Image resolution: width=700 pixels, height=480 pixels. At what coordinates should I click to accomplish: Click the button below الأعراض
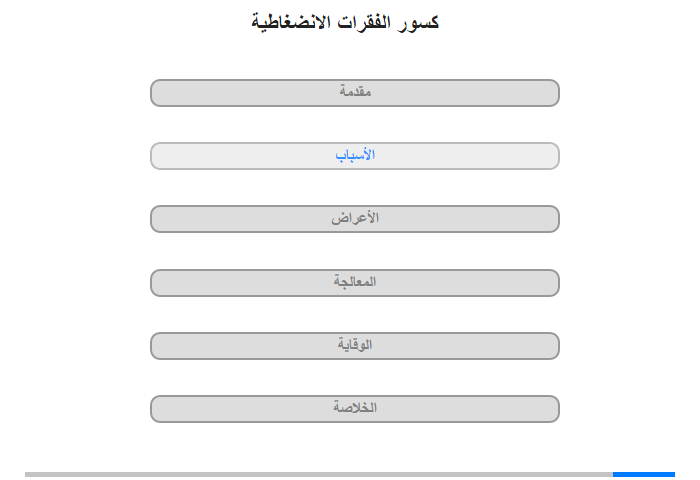[354, 283]
